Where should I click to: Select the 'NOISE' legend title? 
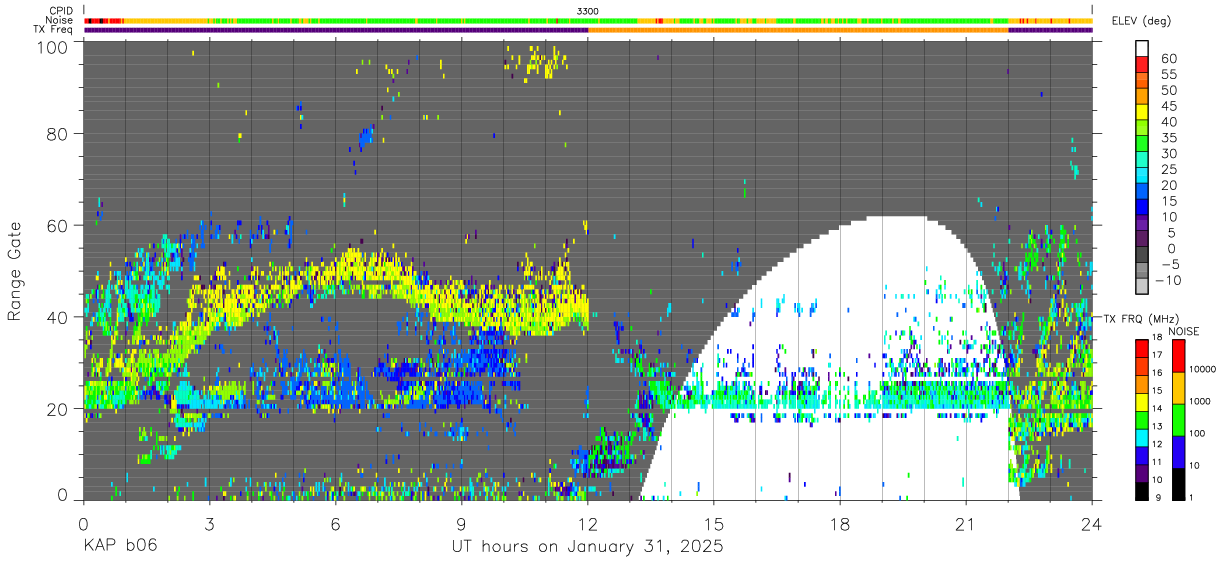coord(1186,331)
